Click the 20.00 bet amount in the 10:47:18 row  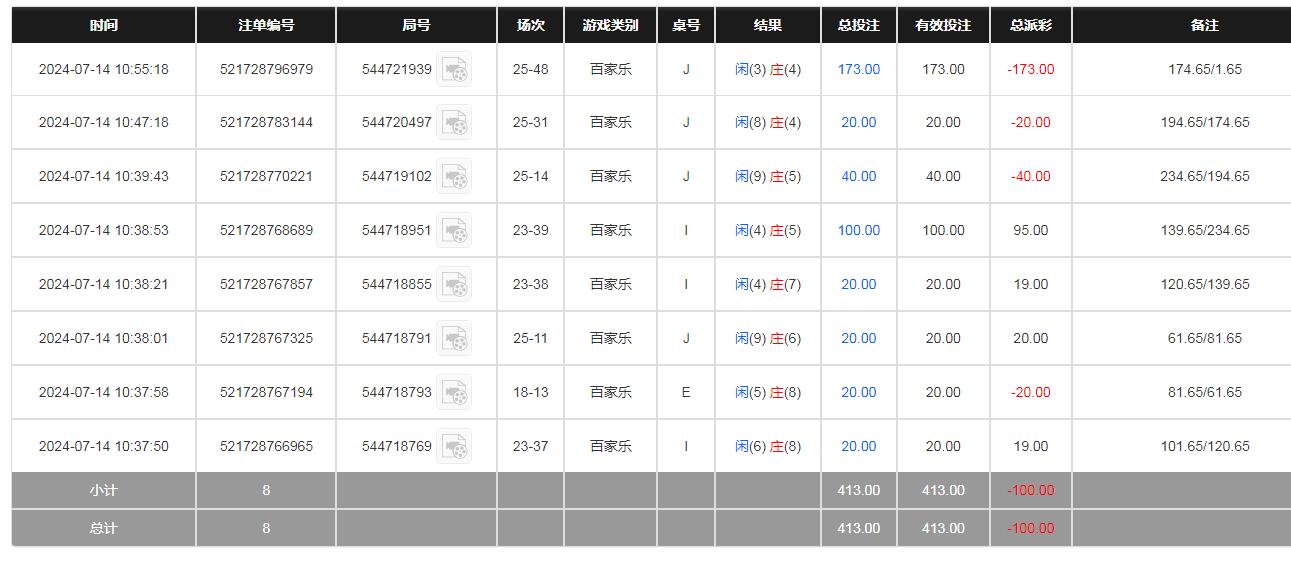pos(858,123)
